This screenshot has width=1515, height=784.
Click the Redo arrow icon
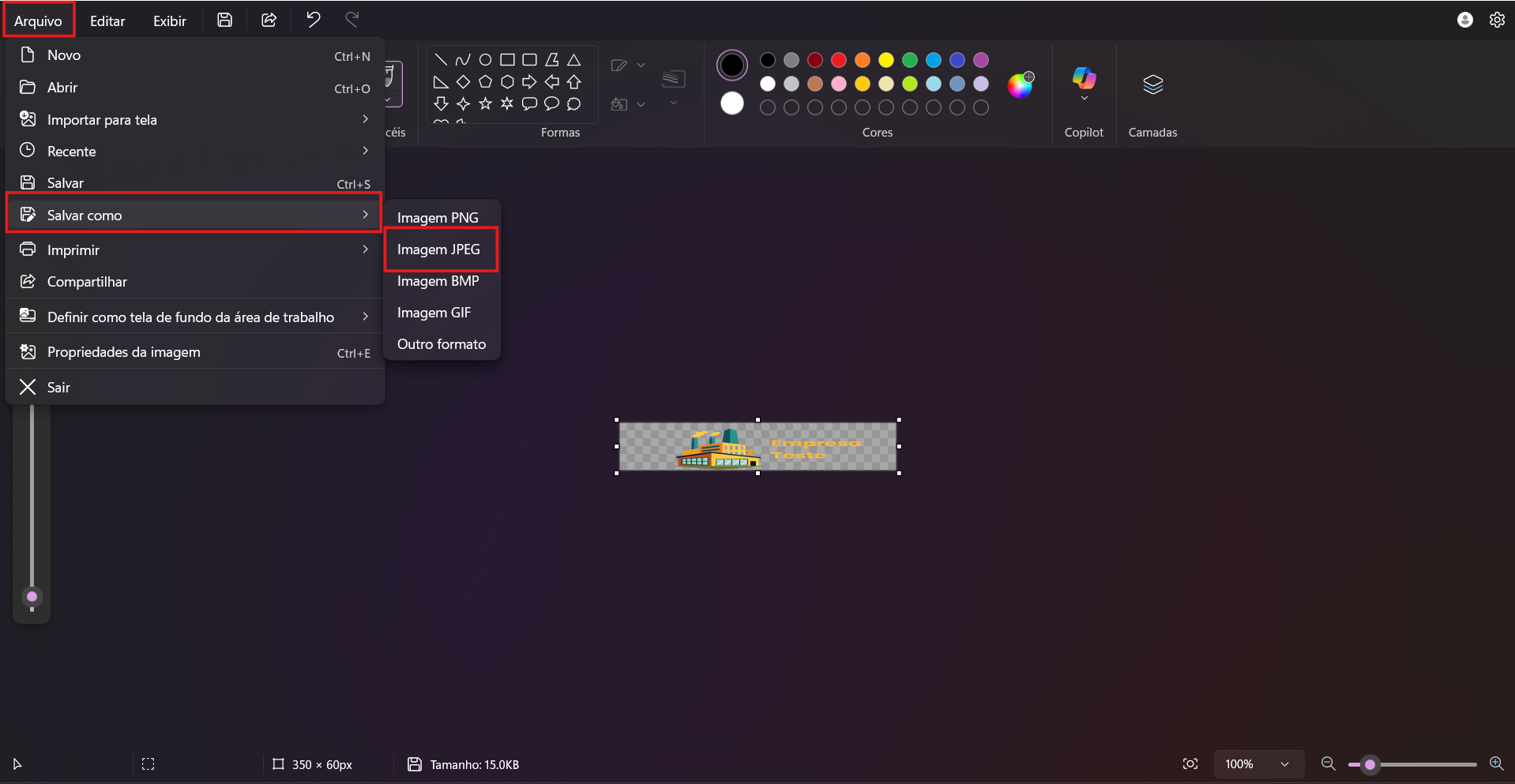(x=352, y=20)
